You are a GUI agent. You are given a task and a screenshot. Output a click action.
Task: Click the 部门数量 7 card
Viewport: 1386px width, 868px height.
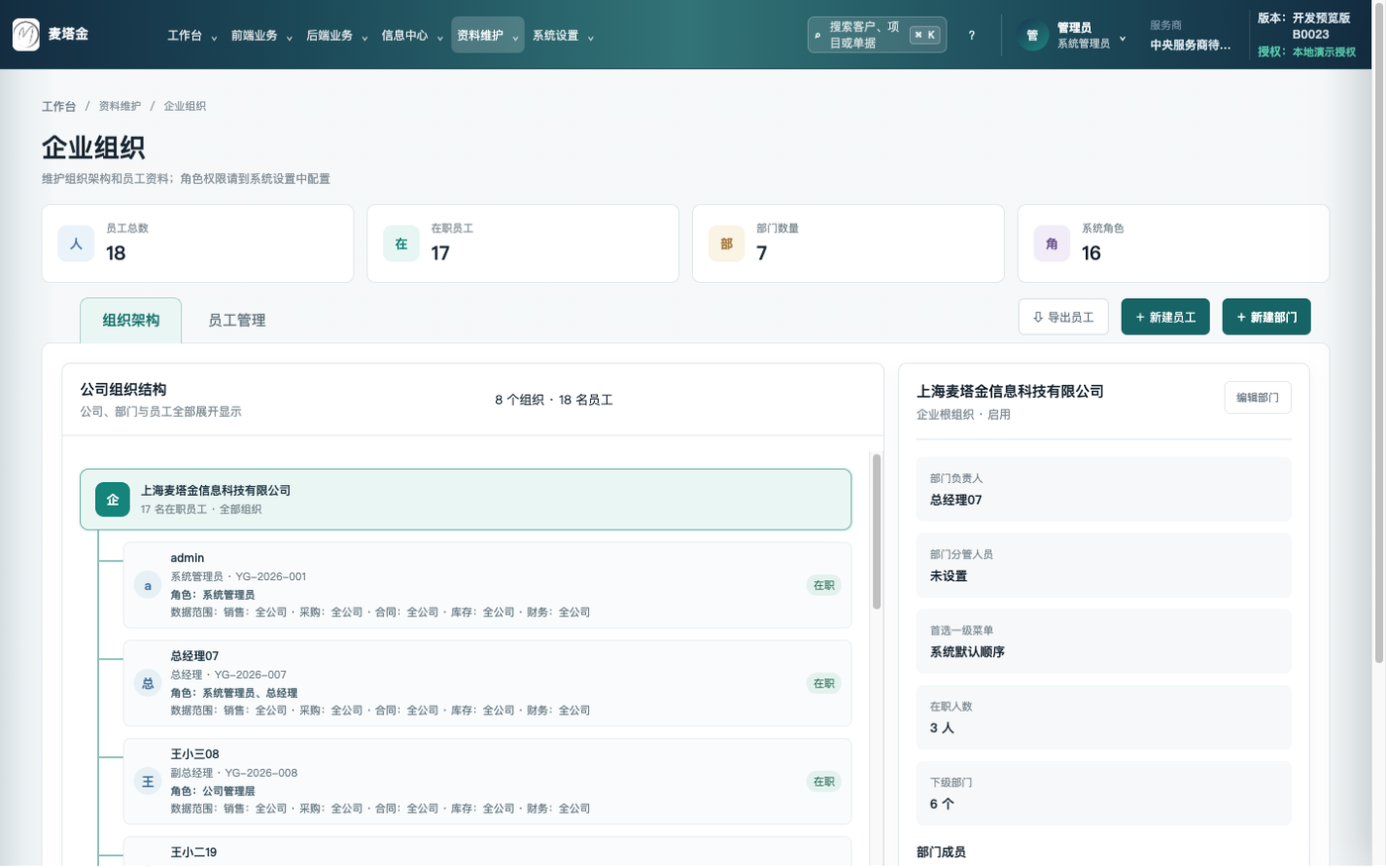[x=848, y=243]
